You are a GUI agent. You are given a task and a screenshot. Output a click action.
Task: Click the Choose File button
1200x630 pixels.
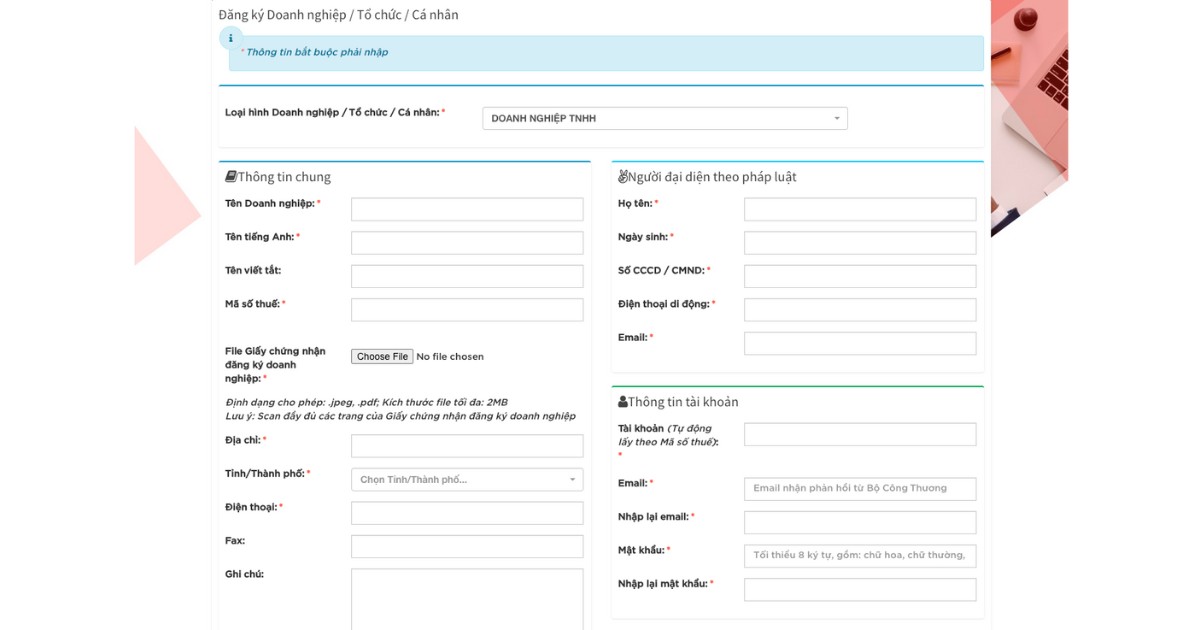coord(382,357)
